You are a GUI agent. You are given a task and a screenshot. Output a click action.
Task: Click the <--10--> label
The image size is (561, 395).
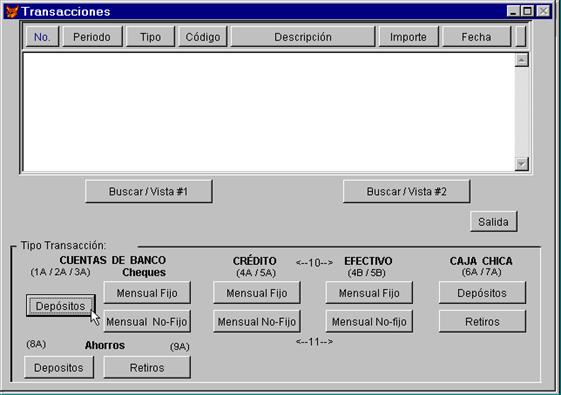point(314,263)
